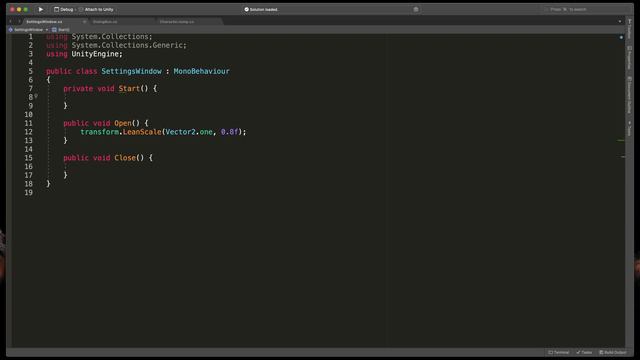Close the SettingsWindow.cs tab
The height and width of the screenshot is (360, 640).
(84, 22)
